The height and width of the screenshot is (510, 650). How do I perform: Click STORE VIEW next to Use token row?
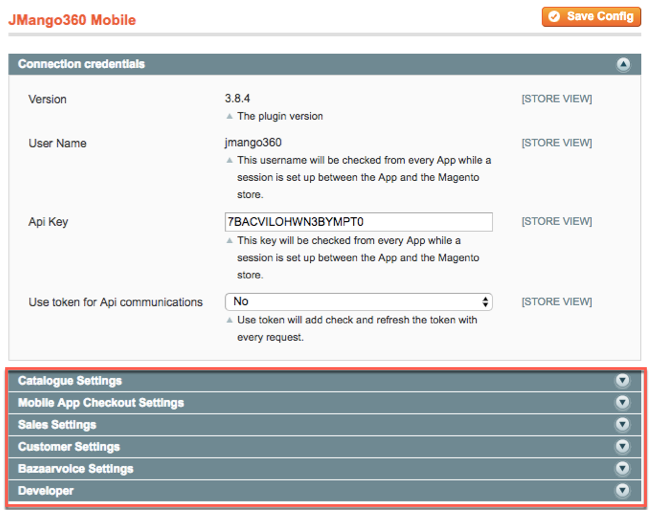(x=557, y=302)
